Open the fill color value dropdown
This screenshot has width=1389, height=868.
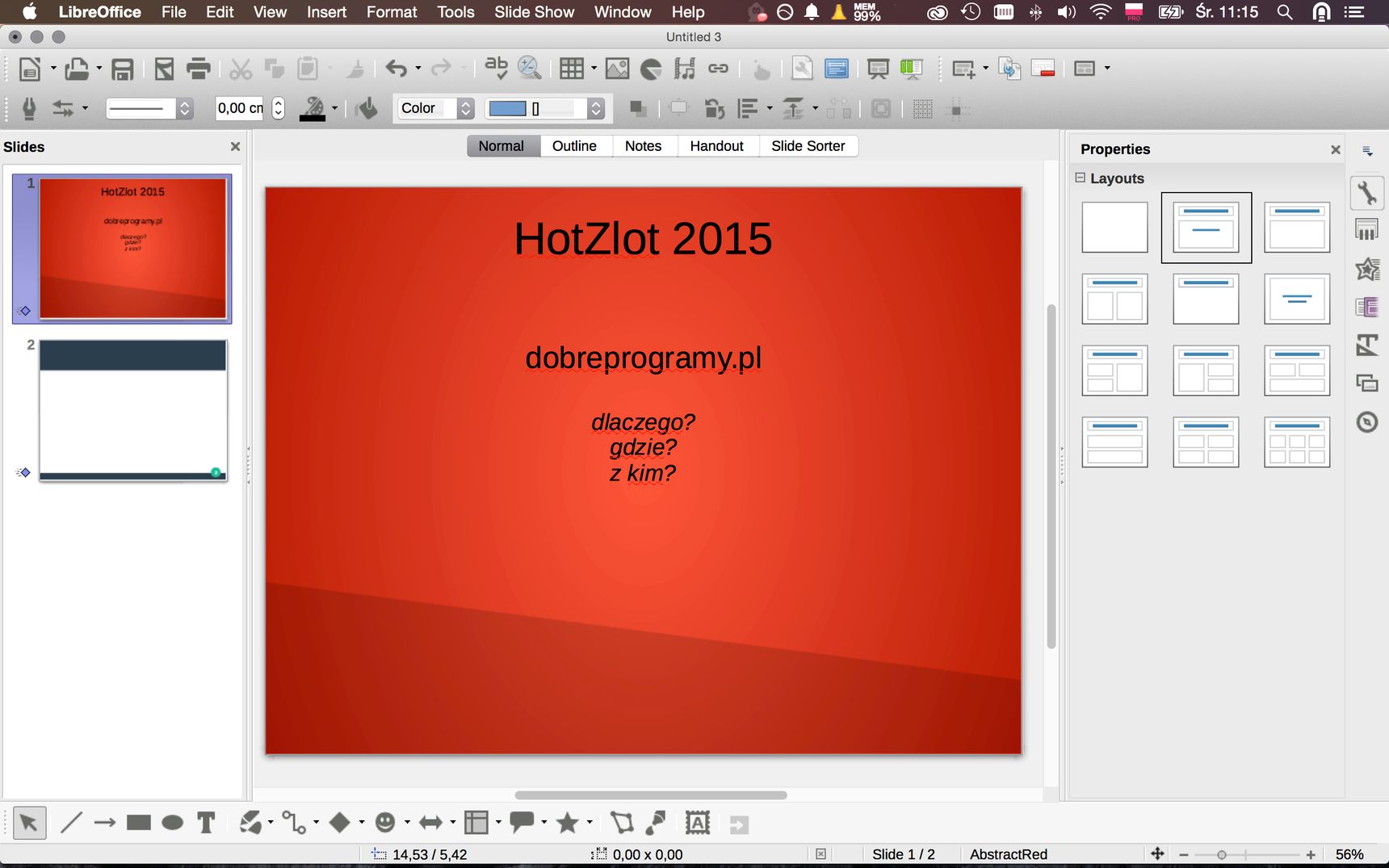[545, 108]
